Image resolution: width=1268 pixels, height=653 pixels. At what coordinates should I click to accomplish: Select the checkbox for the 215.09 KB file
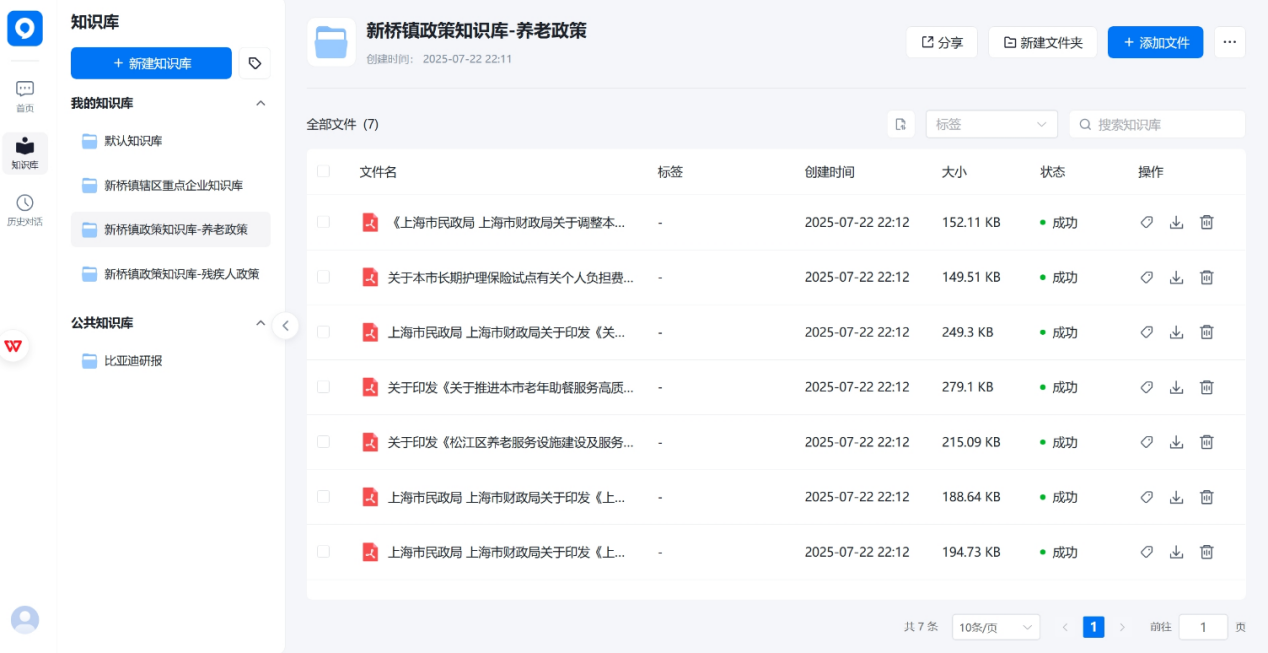pos(323,442)
